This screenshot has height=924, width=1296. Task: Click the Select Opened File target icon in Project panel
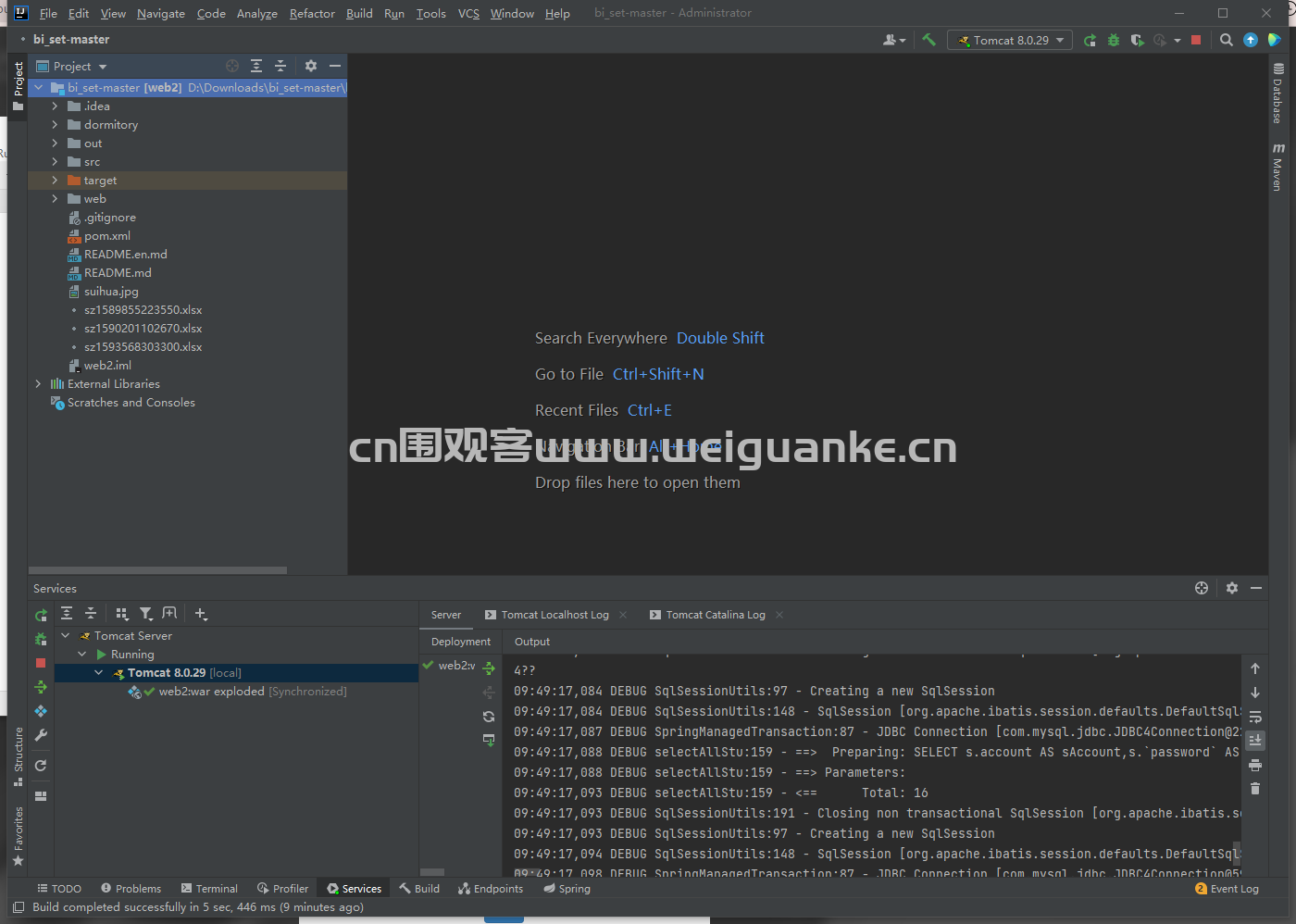[x=232, y=66]
